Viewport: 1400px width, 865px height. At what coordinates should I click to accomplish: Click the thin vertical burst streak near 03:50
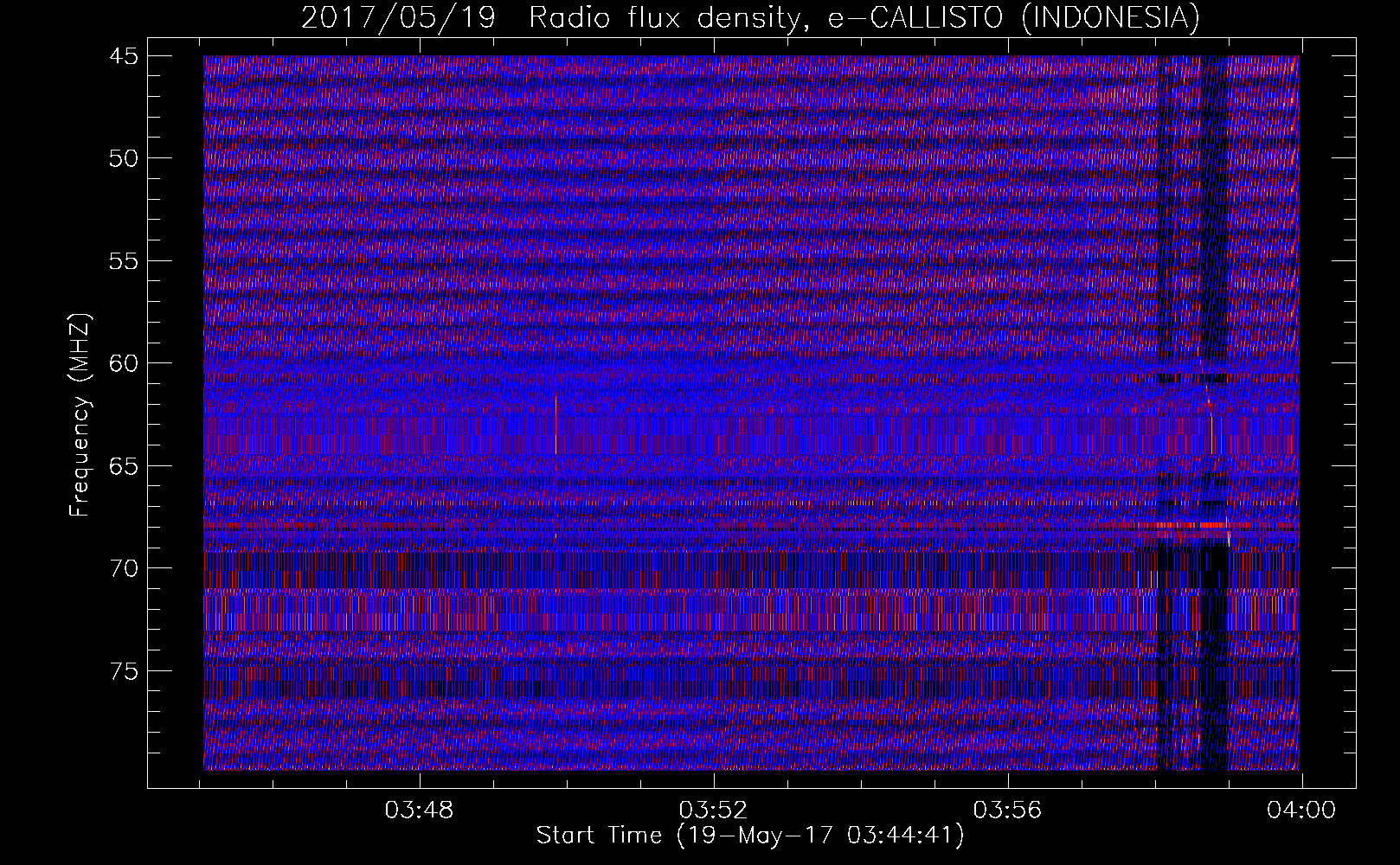click(x=556, y=424)
